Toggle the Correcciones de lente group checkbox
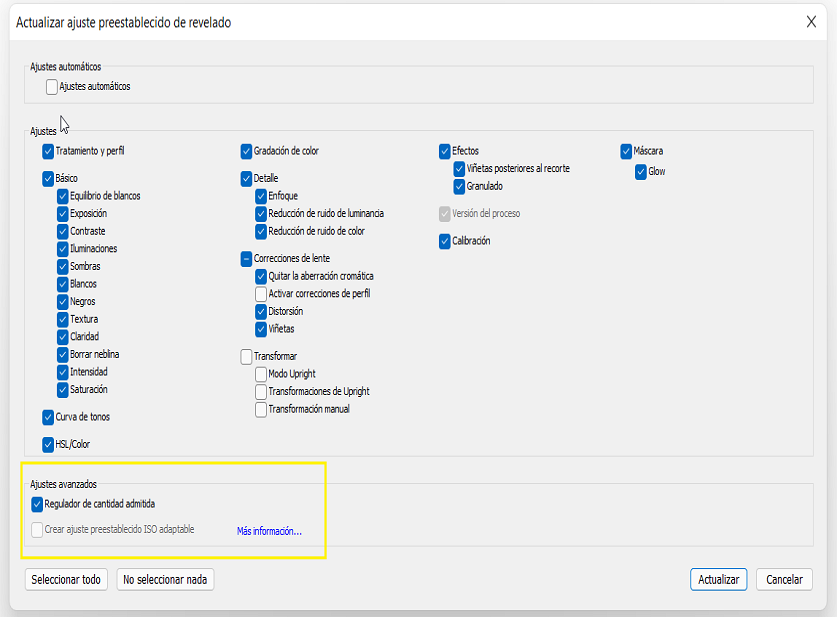The width and height of the screenshot is (837, 617). (x=246, y=259)
